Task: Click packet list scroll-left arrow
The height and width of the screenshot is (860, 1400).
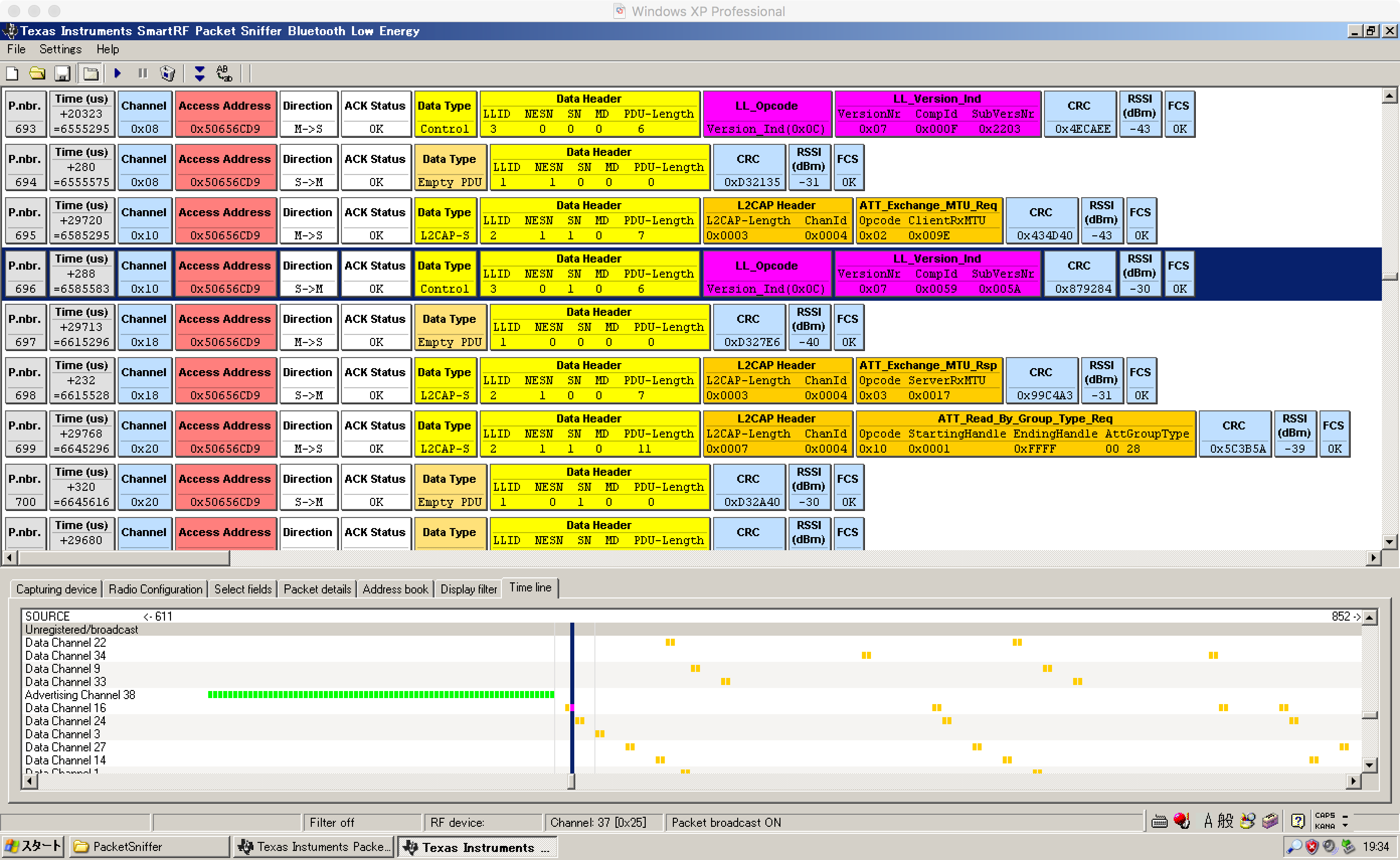Action: point(10,558)
